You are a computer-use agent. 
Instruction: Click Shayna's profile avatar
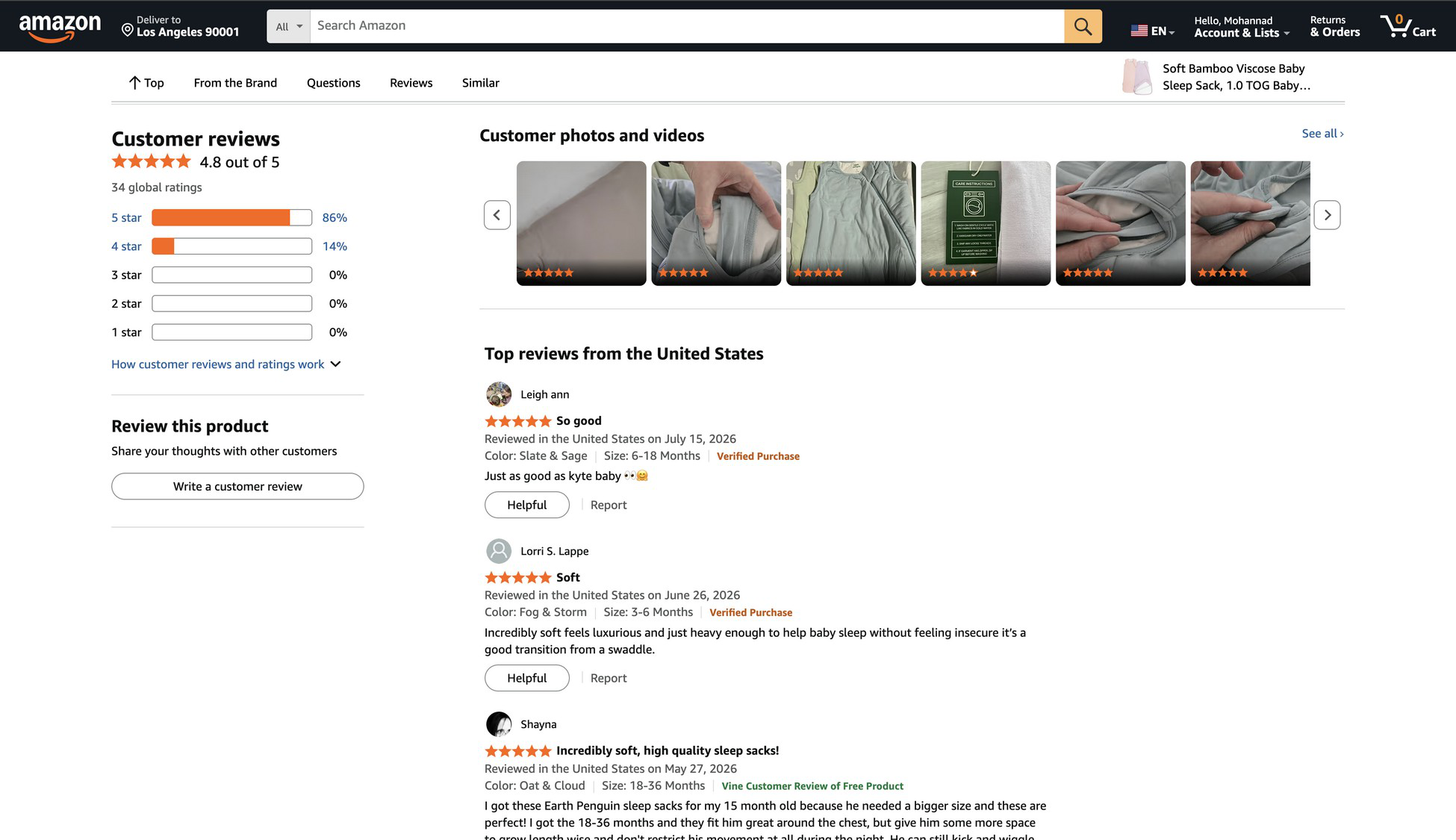click(499, 724)
